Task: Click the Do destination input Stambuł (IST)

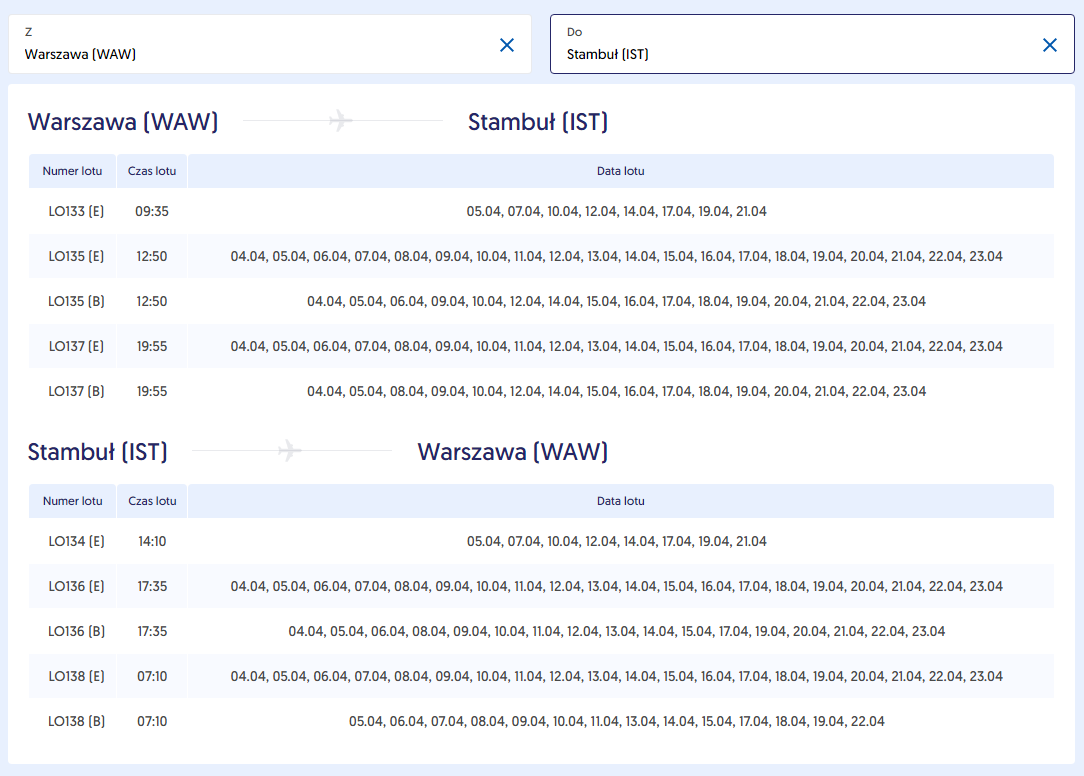Action: point(812,44)
